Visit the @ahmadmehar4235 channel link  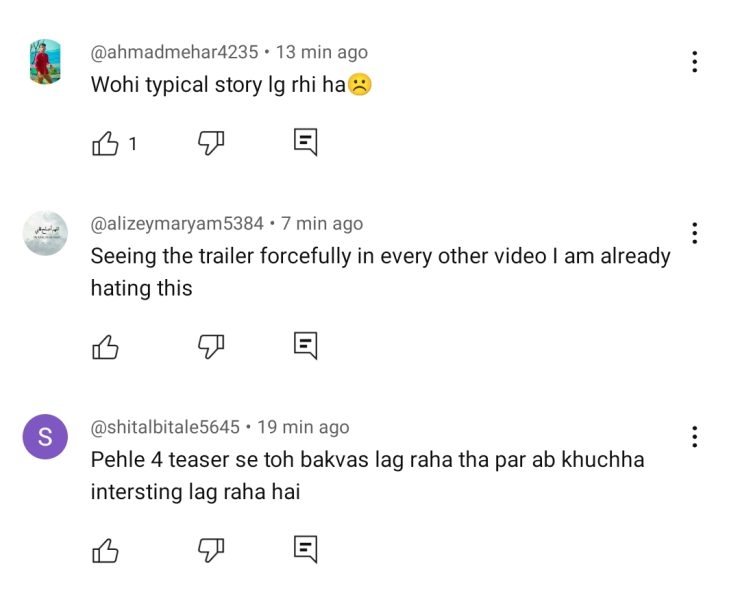point(174,52)
